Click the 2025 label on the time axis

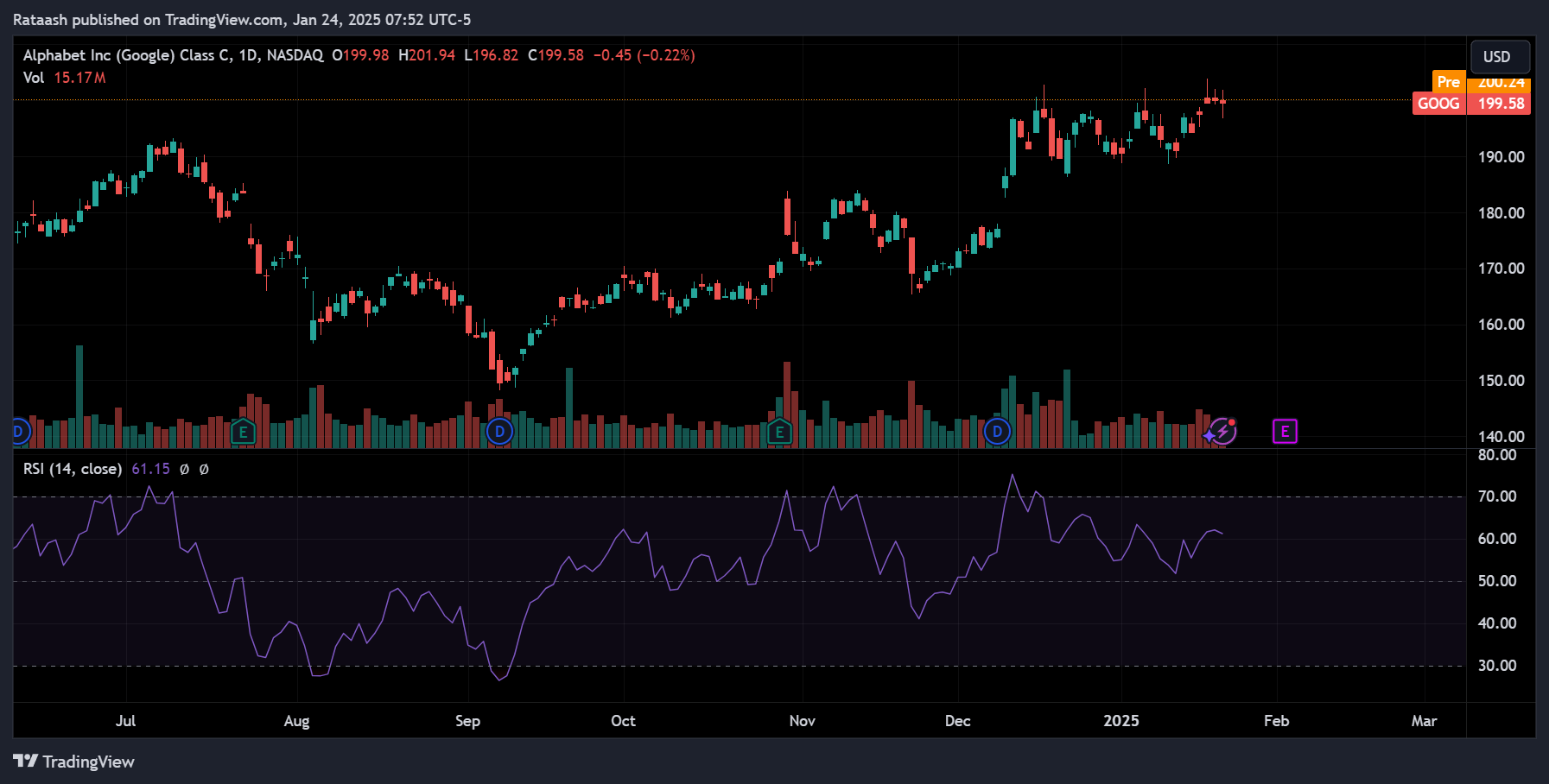point(1121,721)
